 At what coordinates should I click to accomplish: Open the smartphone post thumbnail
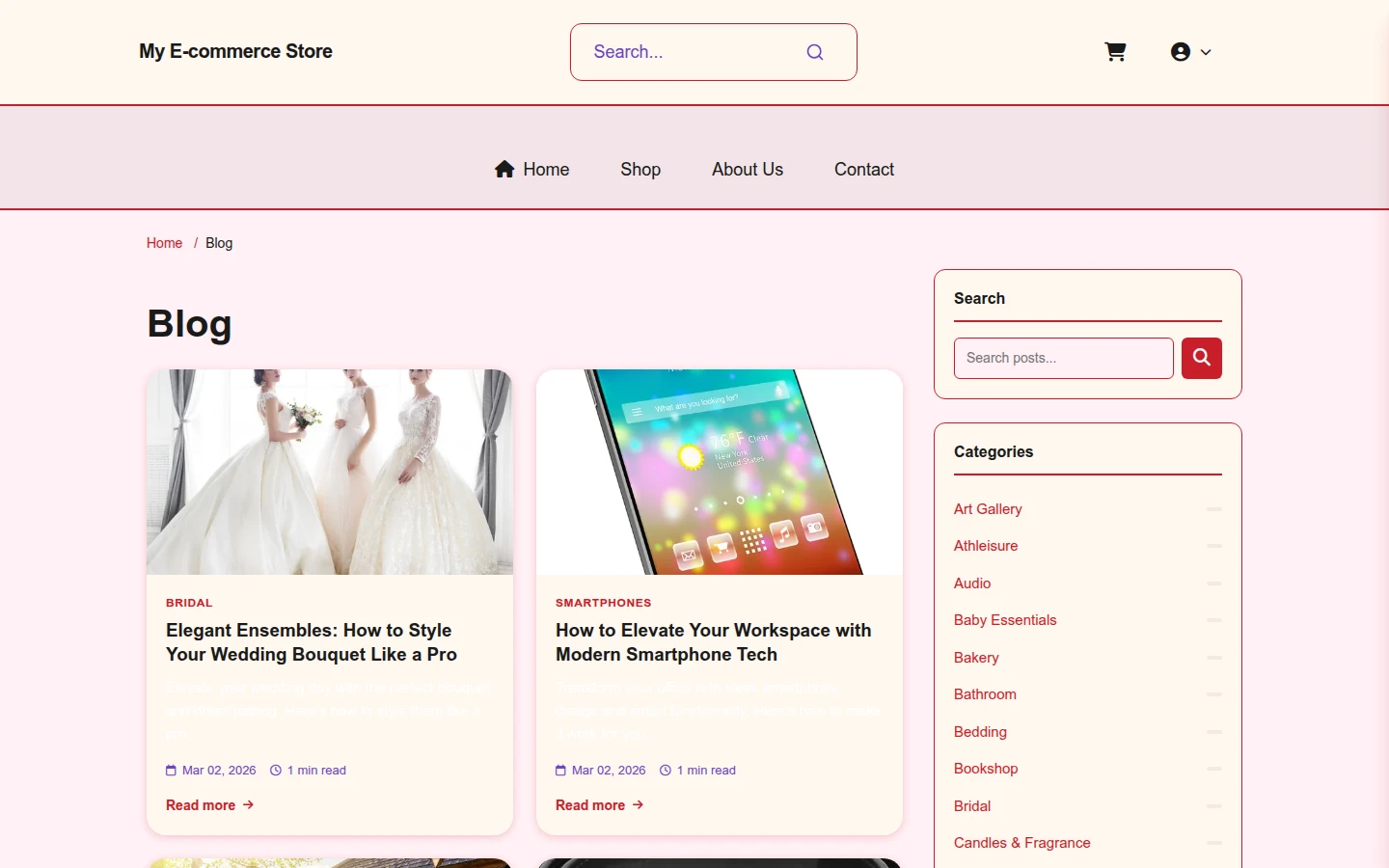click(x=720, y=472)
